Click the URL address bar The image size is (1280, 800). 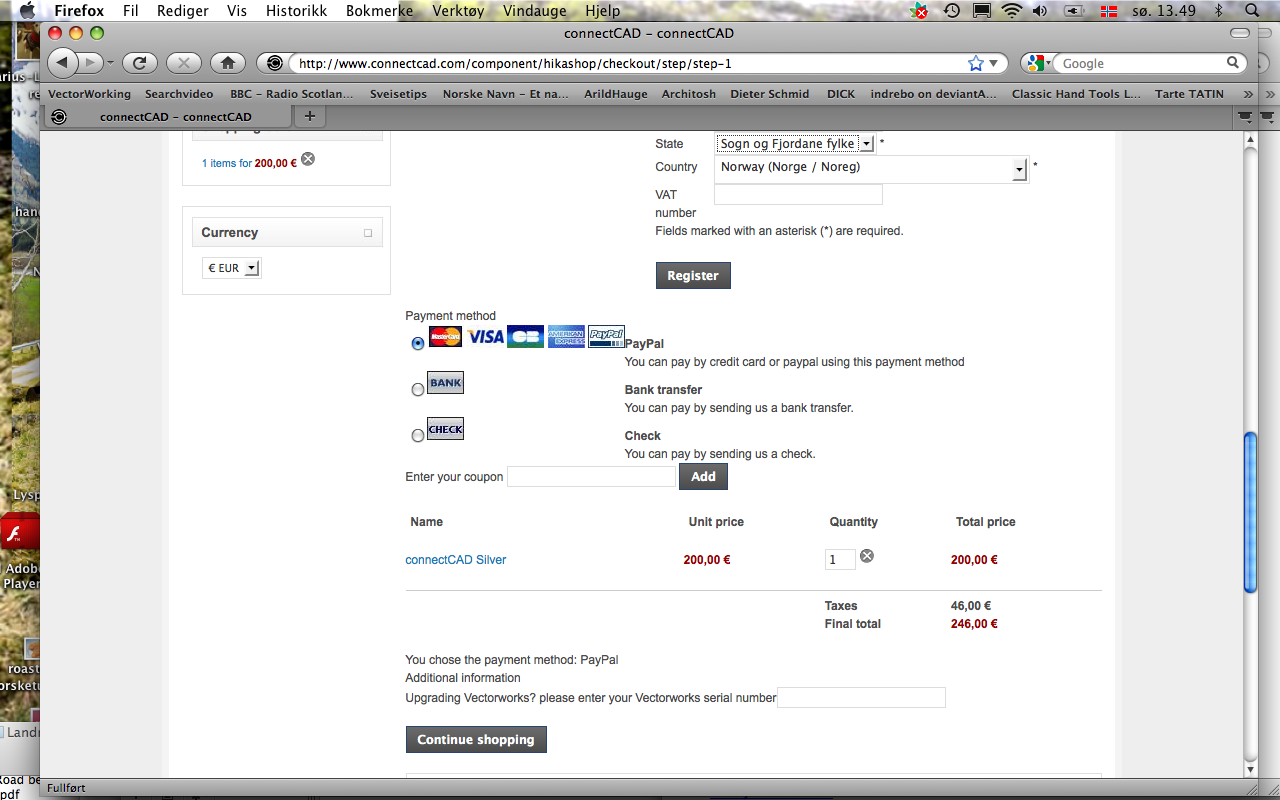pos(630,63)
